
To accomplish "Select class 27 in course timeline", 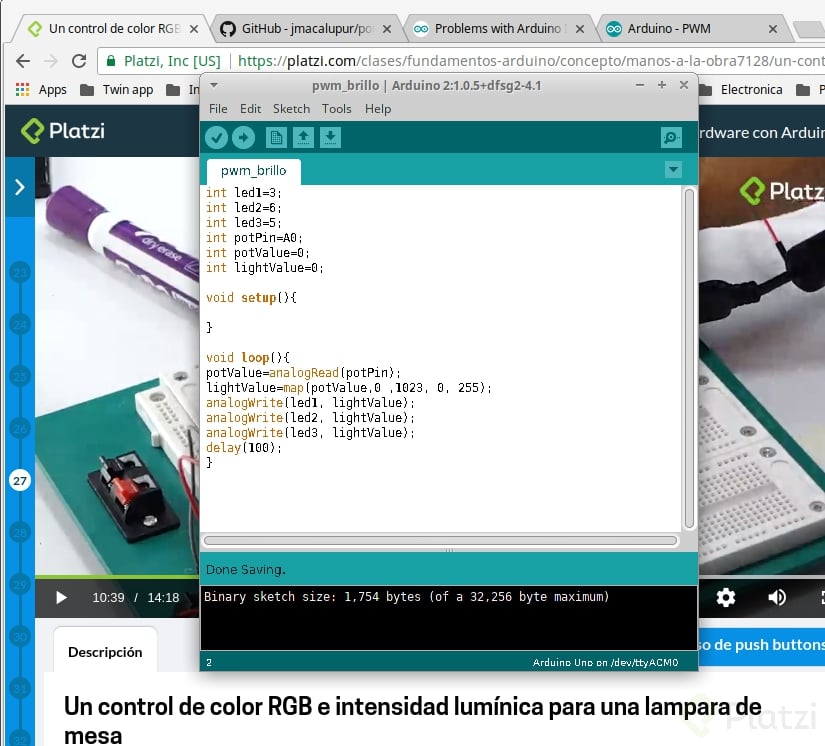I will 20,480.
